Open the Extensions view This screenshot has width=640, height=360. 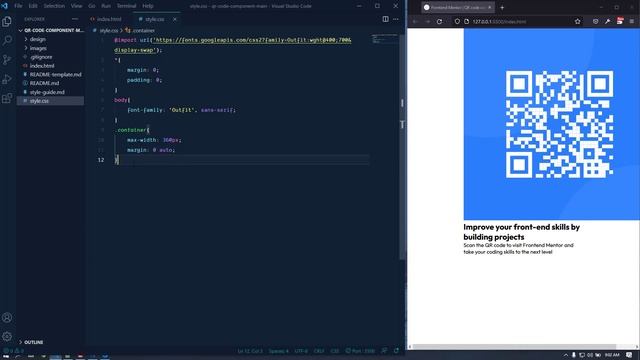(x=7, y=98)
